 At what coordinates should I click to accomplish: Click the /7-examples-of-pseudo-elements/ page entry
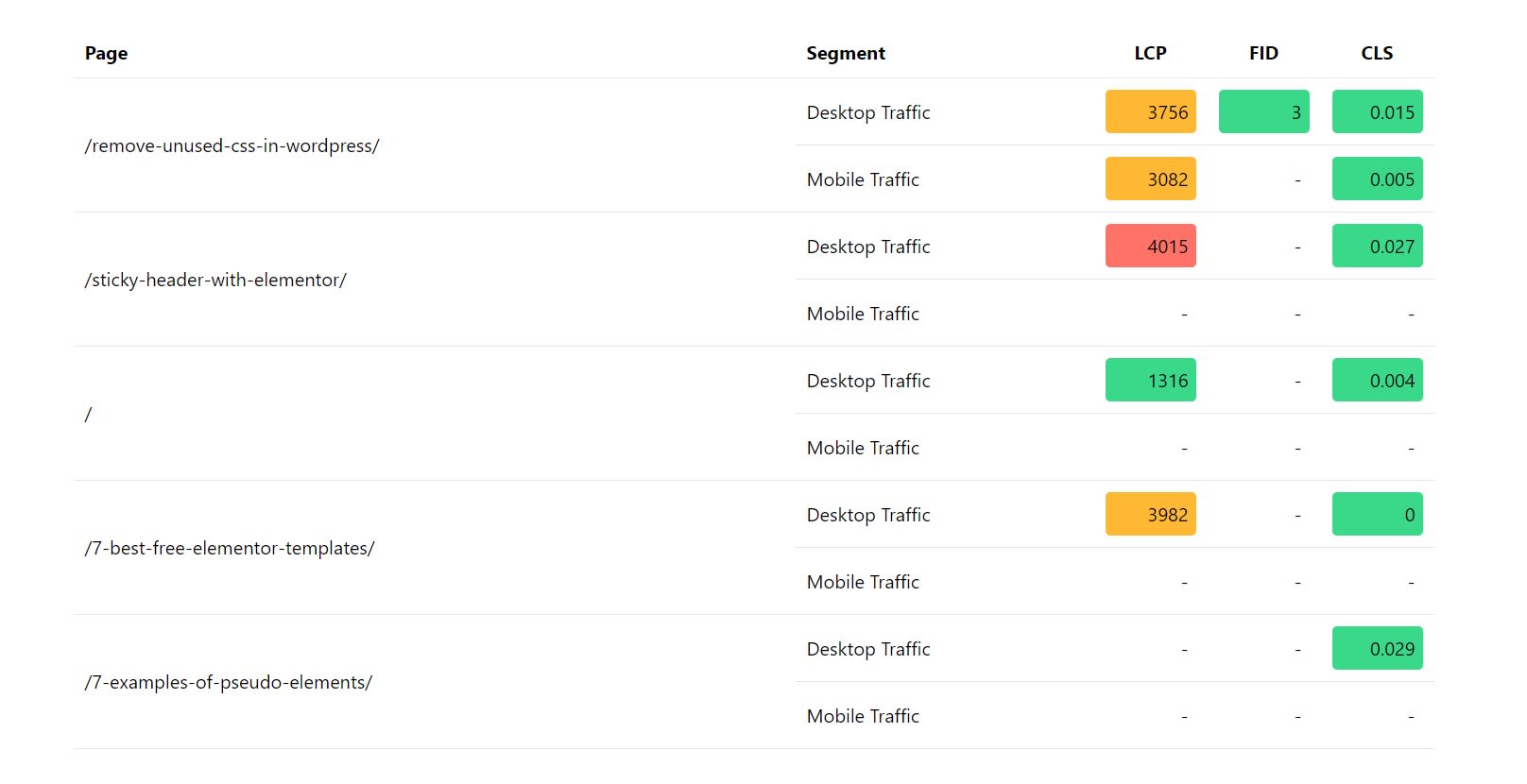pos(229,682)
